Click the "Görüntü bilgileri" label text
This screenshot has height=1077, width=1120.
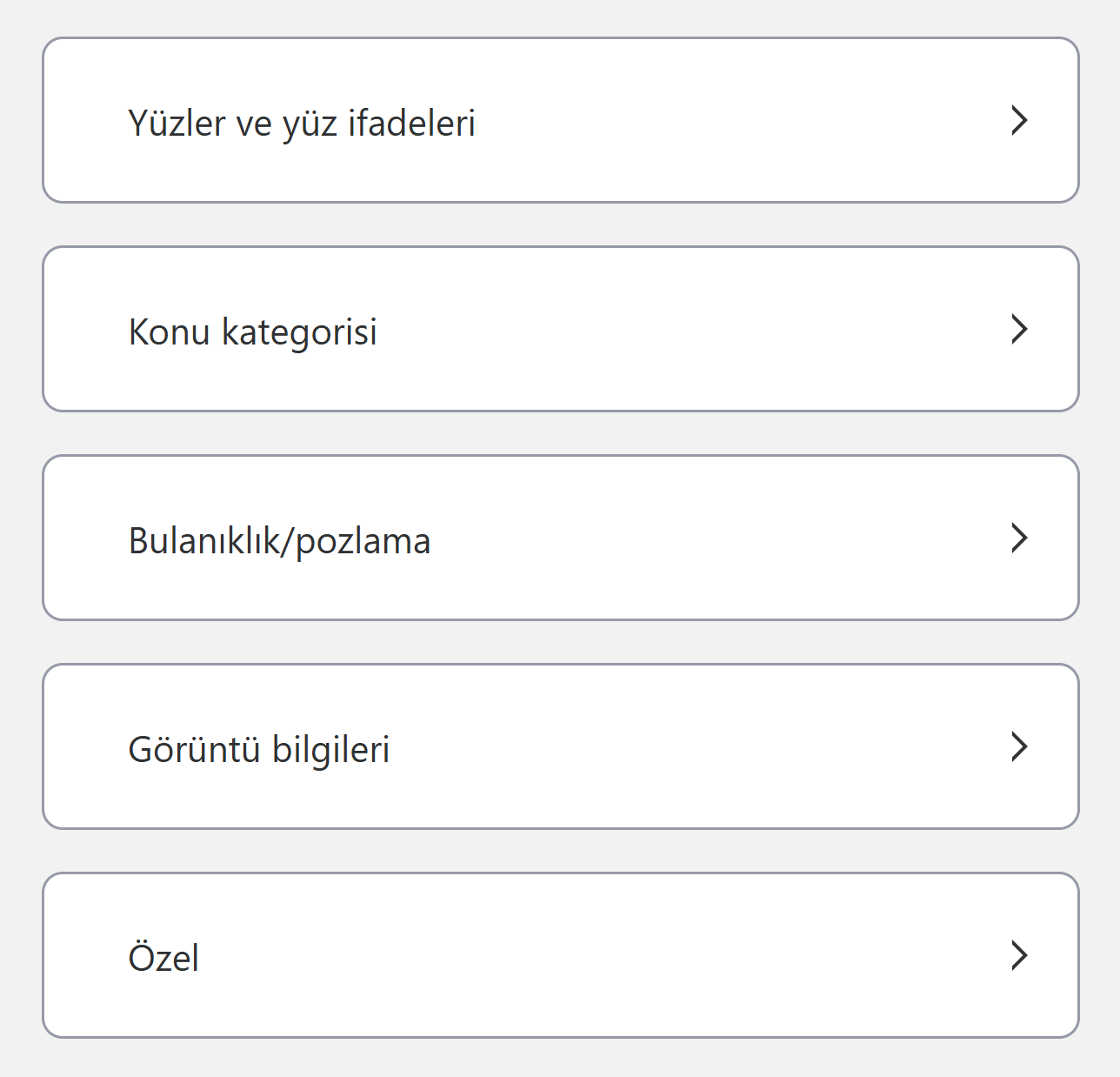tap(258, 749)
